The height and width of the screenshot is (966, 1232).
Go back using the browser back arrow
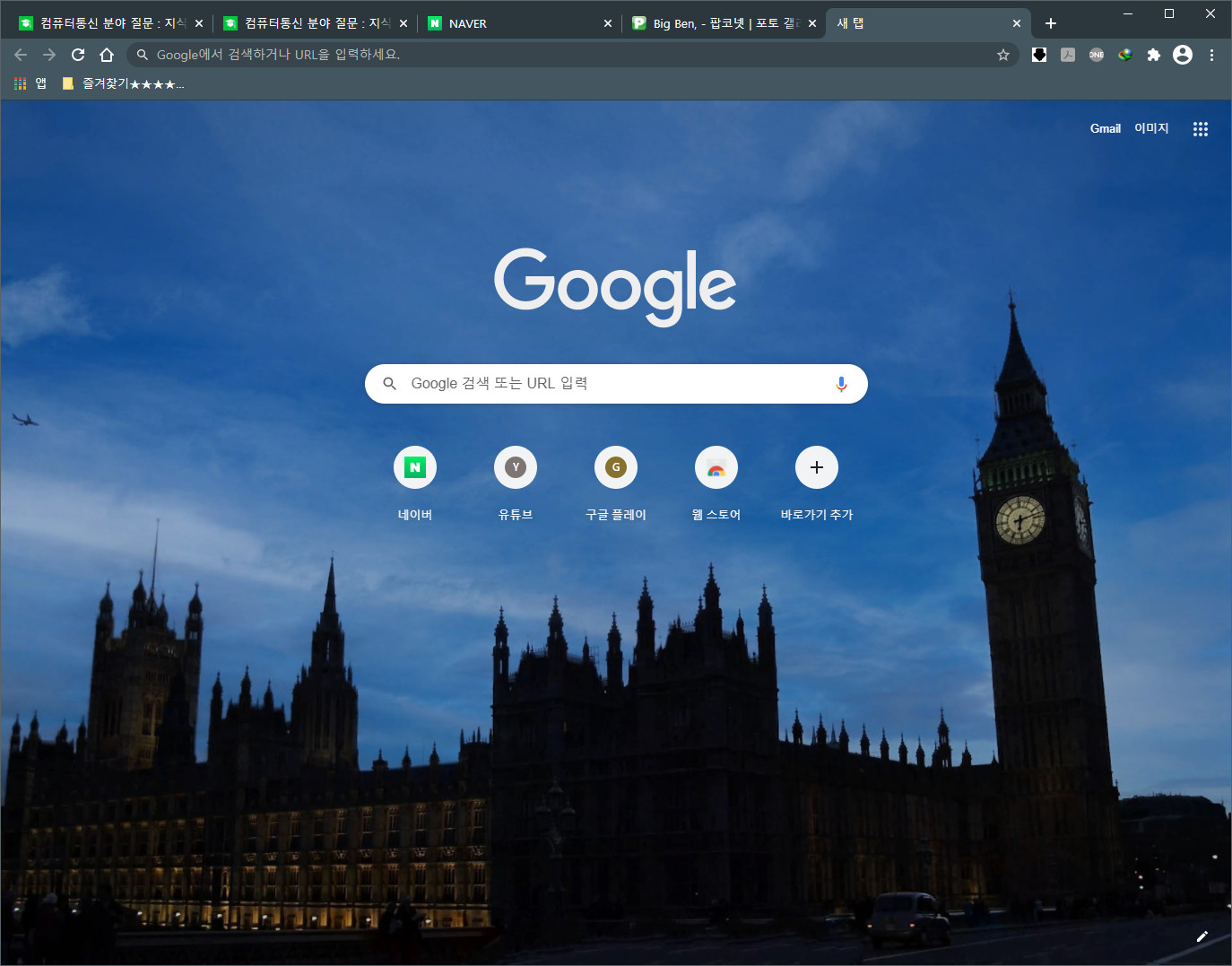21,55
